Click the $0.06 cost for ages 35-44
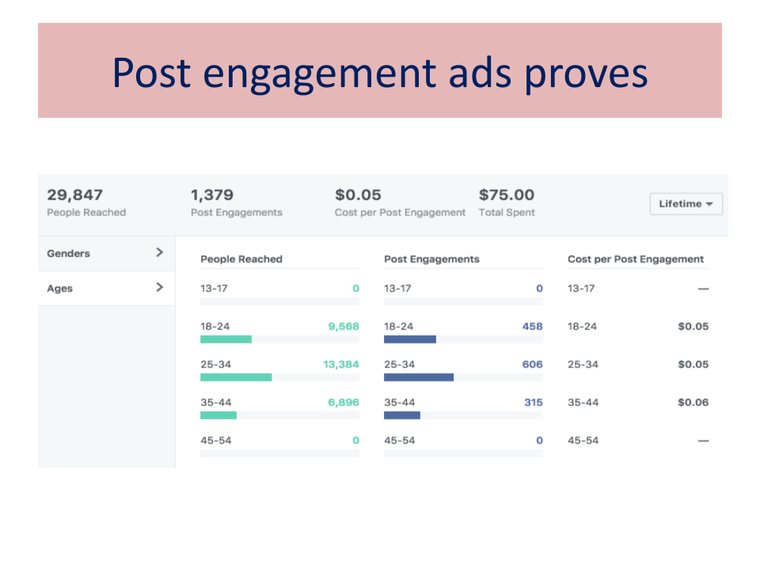The height and width of the screenshot is (570, 760). pyautogui.click(x=693, y=402)
